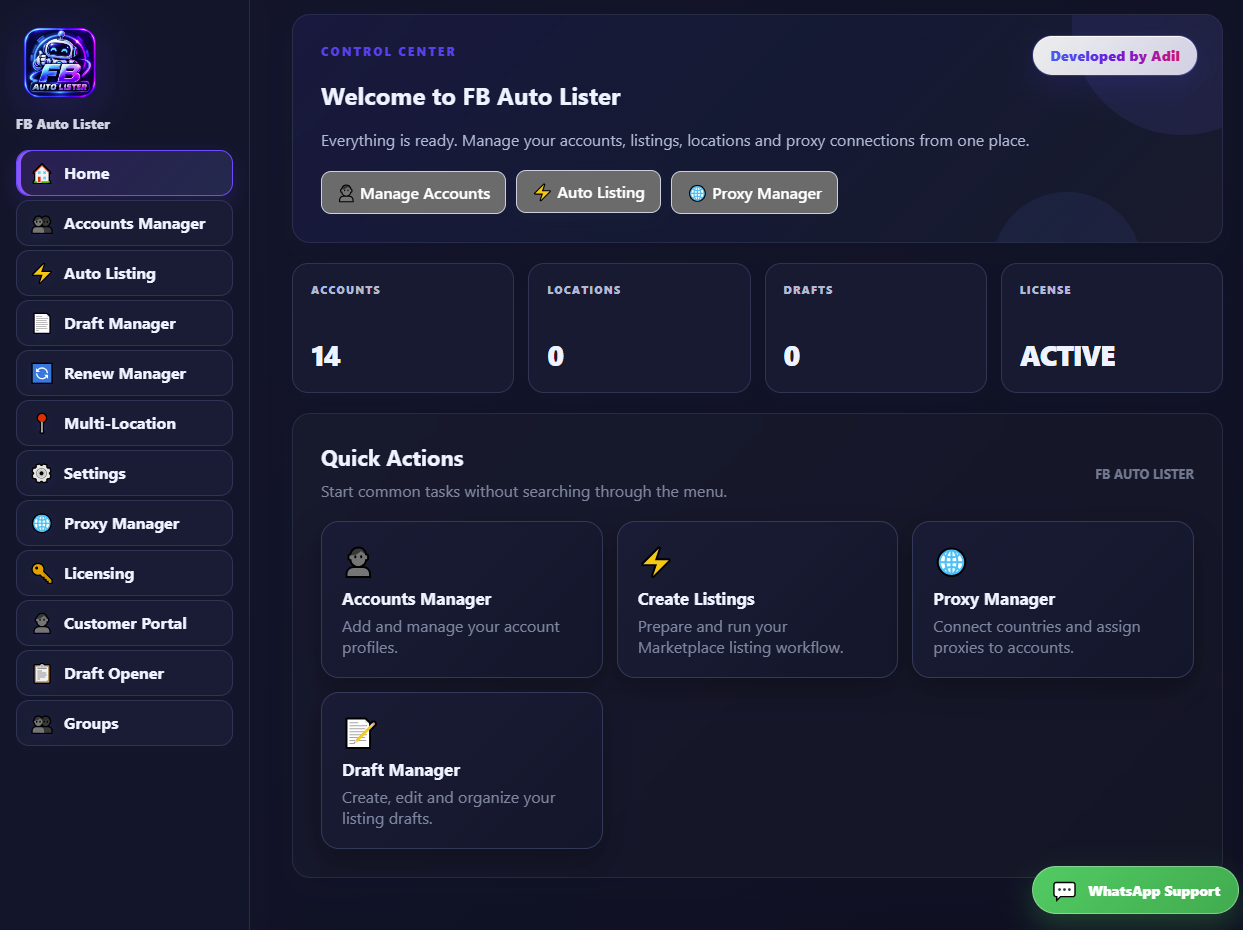
Task: Click the 'Quick Actions' heading
Action: click(392, 458)
